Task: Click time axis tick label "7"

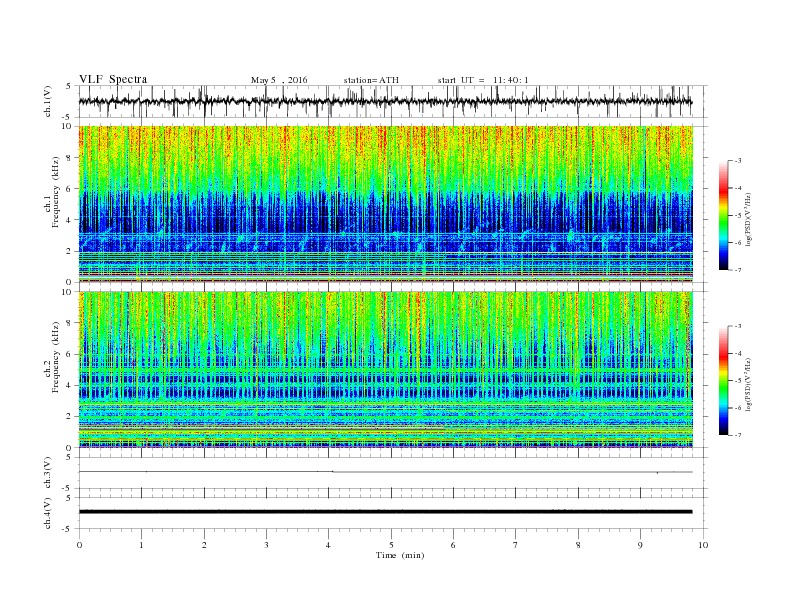Action: point(516,545)
